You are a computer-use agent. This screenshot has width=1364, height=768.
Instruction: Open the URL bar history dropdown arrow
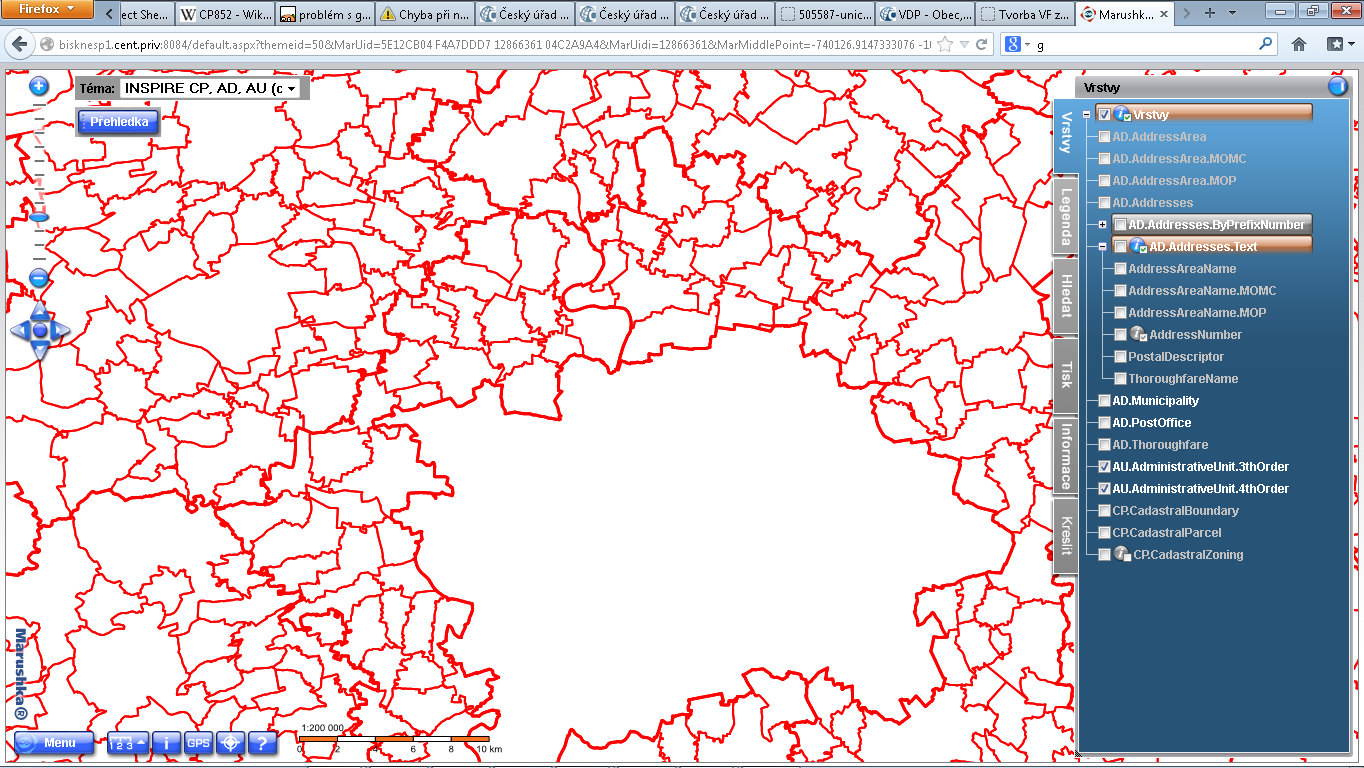click(x=964, y=45)
